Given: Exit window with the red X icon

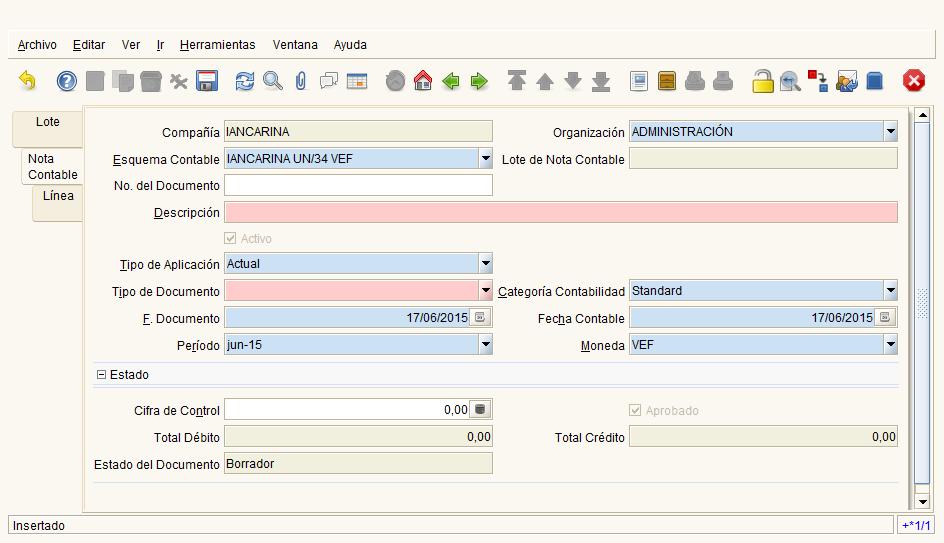Looking at the screenshot, I should (914, 81).
